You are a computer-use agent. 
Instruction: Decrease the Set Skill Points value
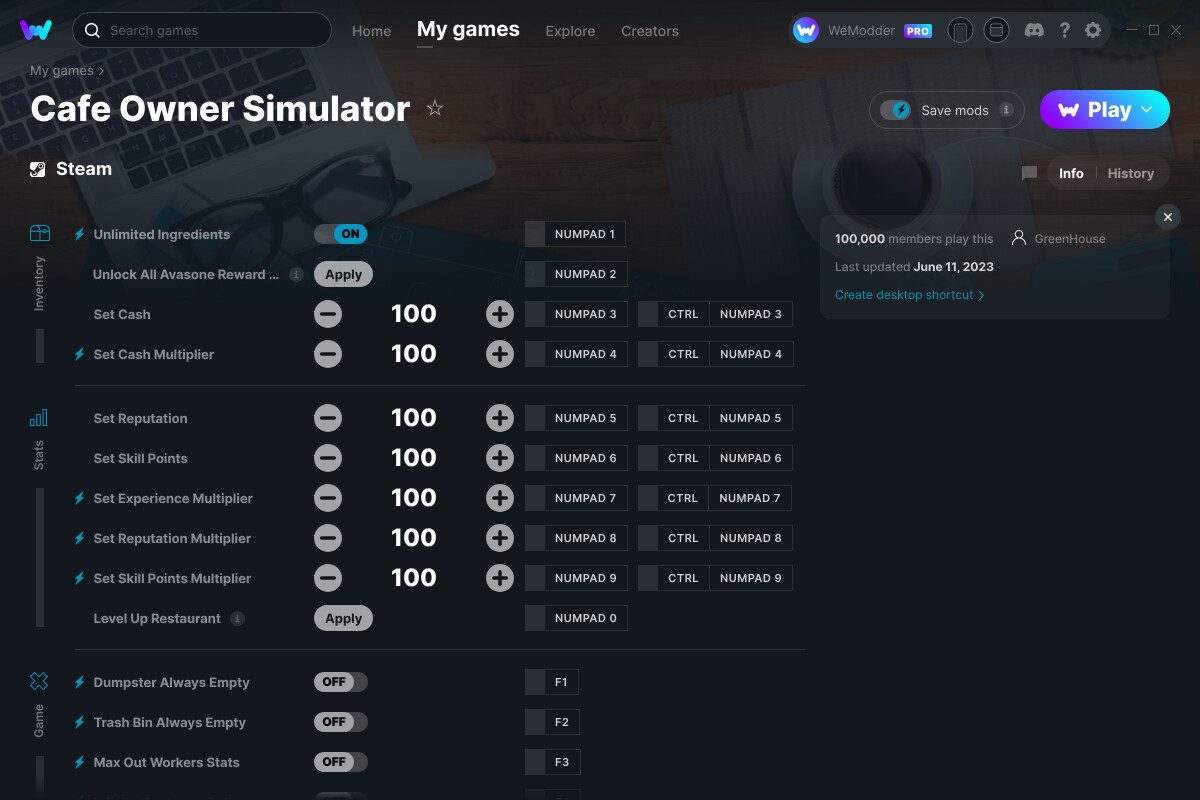click(328, 458)
